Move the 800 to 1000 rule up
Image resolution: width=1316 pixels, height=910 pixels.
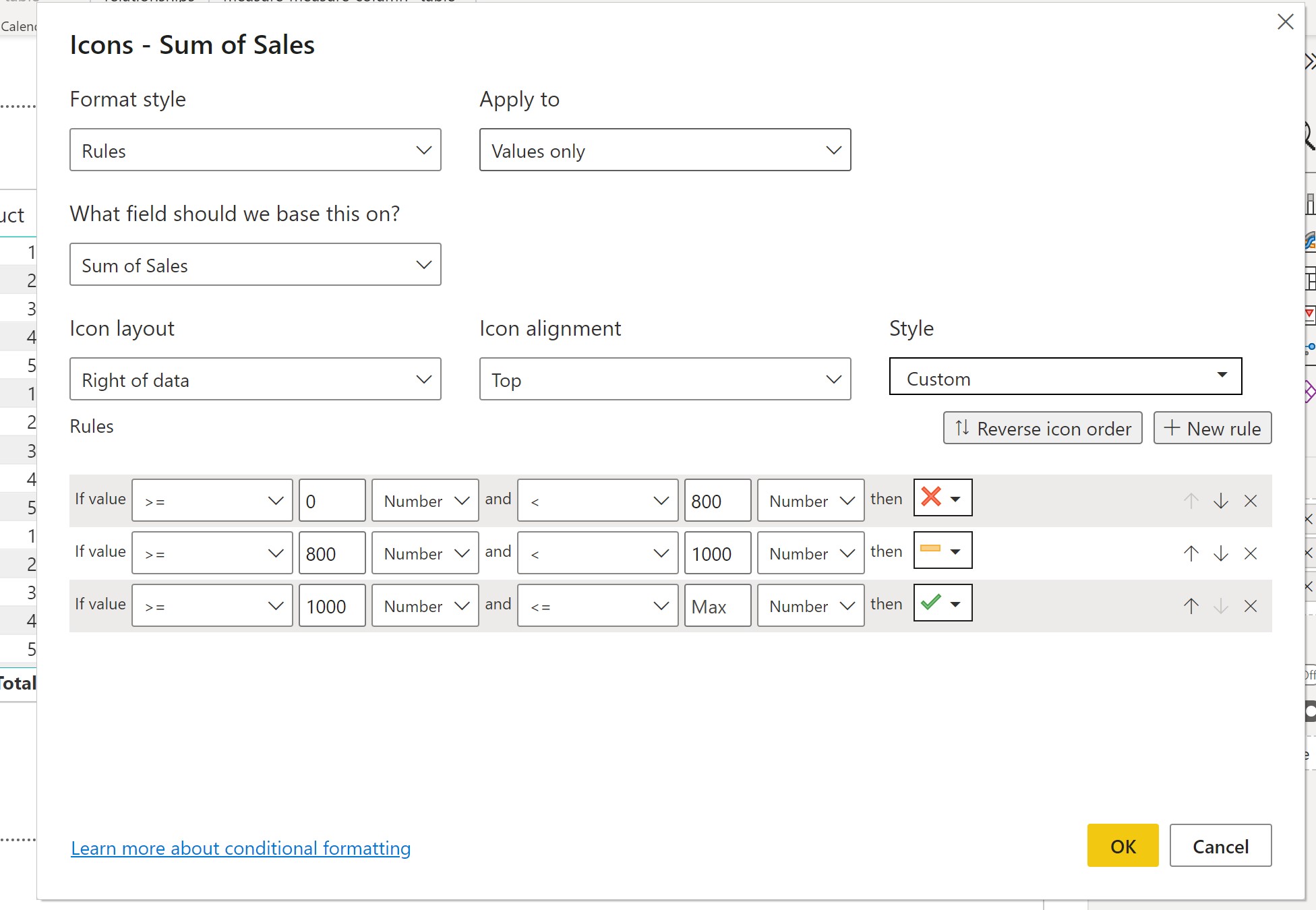coord(1191,553)
